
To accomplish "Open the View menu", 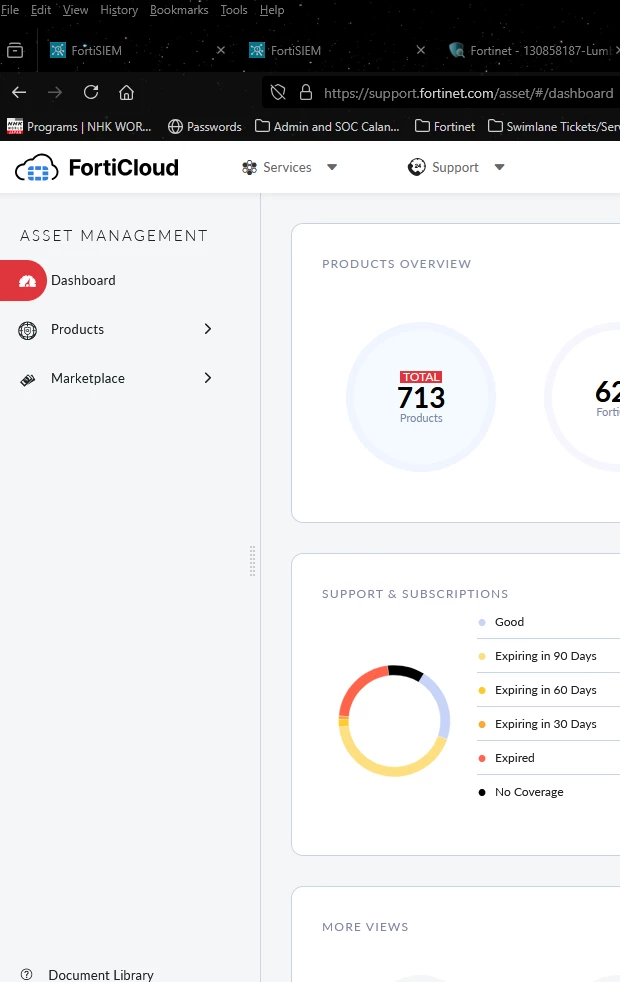I will pyautogui.click(x=75, y=10).
